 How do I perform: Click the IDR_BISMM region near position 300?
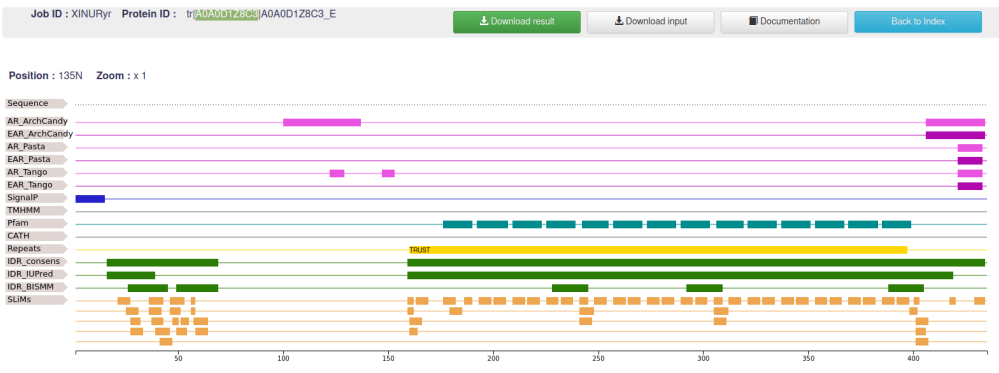pyautogui.click(x=704, y=288)
